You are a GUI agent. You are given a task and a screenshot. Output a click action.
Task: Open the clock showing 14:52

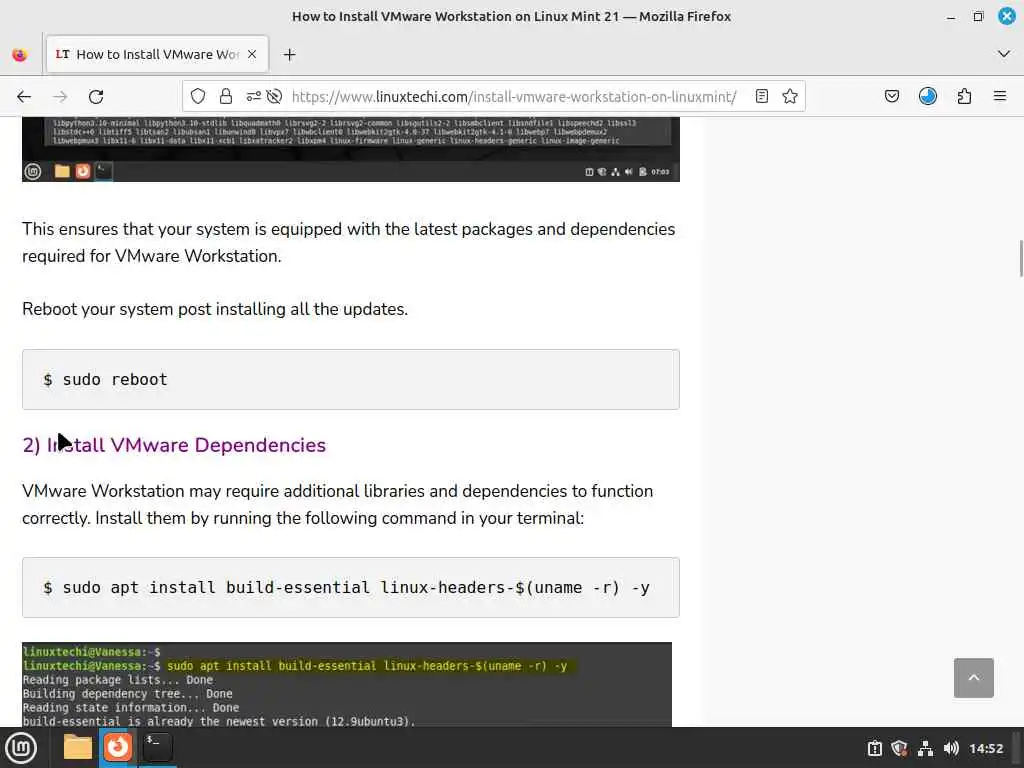985,748
